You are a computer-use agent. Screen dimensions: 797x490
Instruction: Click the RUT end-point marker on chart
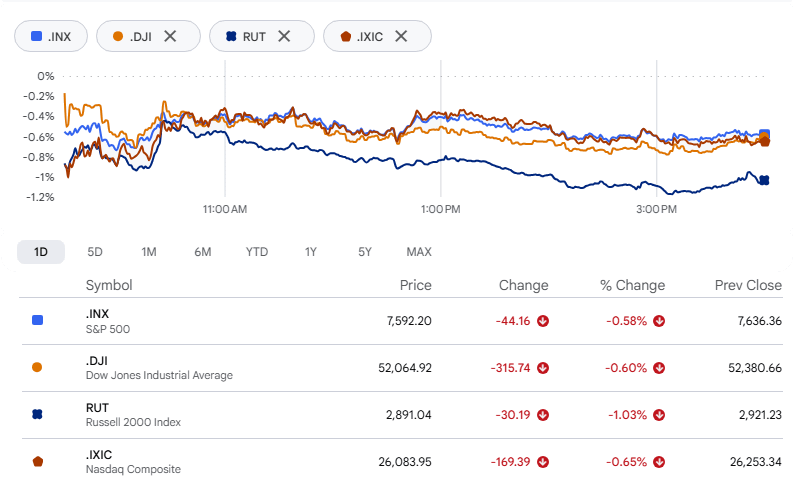[764, 180]
